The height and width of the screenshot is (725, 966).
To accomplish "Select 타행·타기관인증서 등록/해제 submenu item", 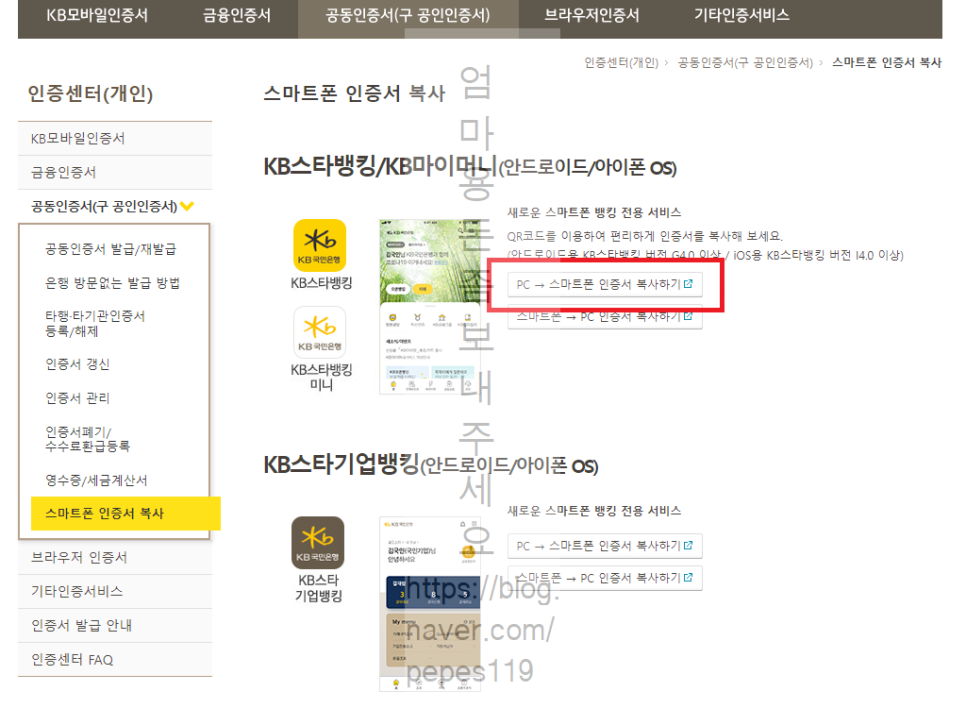I will (95, 323).
